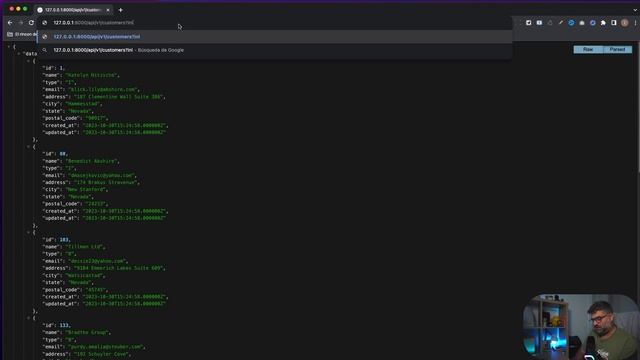The height and width of the screenshot is (360, 640).
Task: Collapse the Tillman Ltd customer object
Action: pyautogui.click(x=29, y=232)
